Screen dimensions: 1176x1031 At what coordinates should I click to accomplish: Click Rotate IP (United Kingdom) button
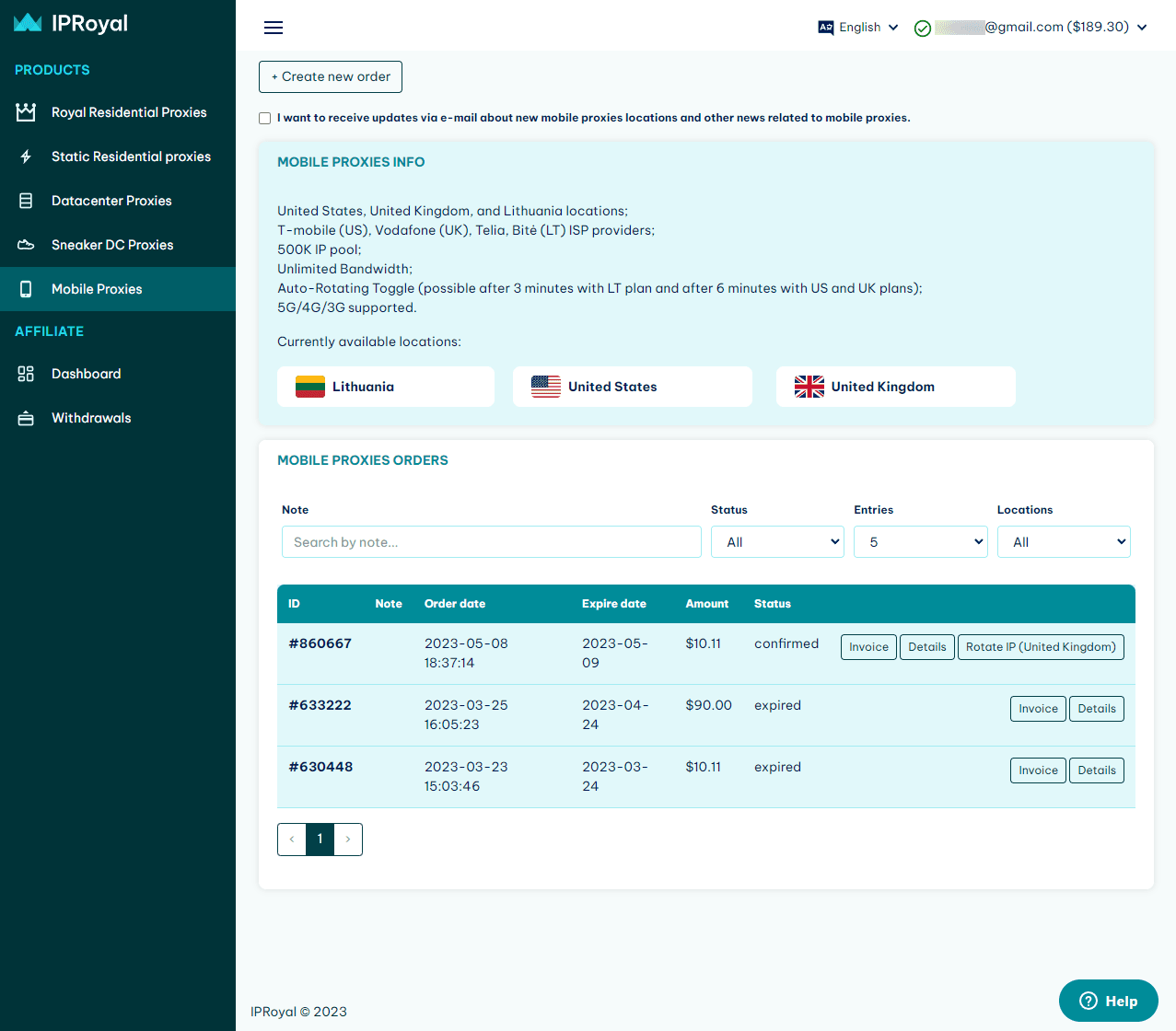1041,647
